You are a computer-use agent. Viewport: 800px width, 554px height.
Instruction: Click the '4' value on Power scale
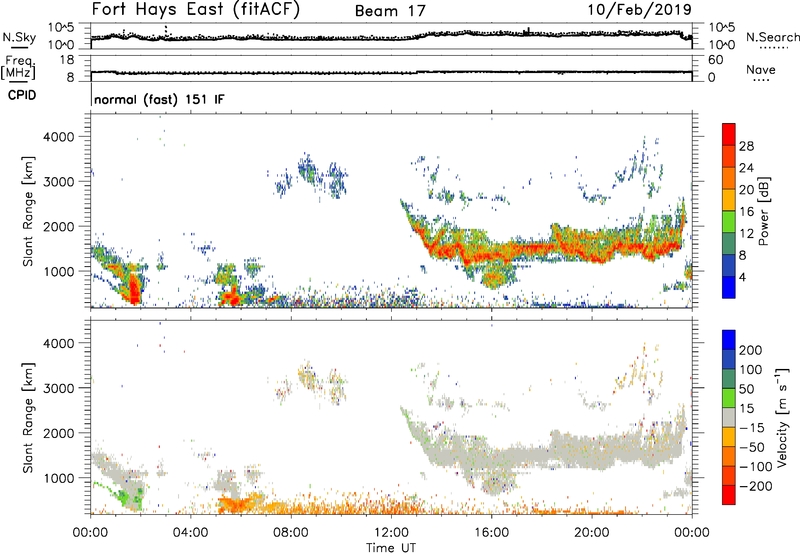743,277
